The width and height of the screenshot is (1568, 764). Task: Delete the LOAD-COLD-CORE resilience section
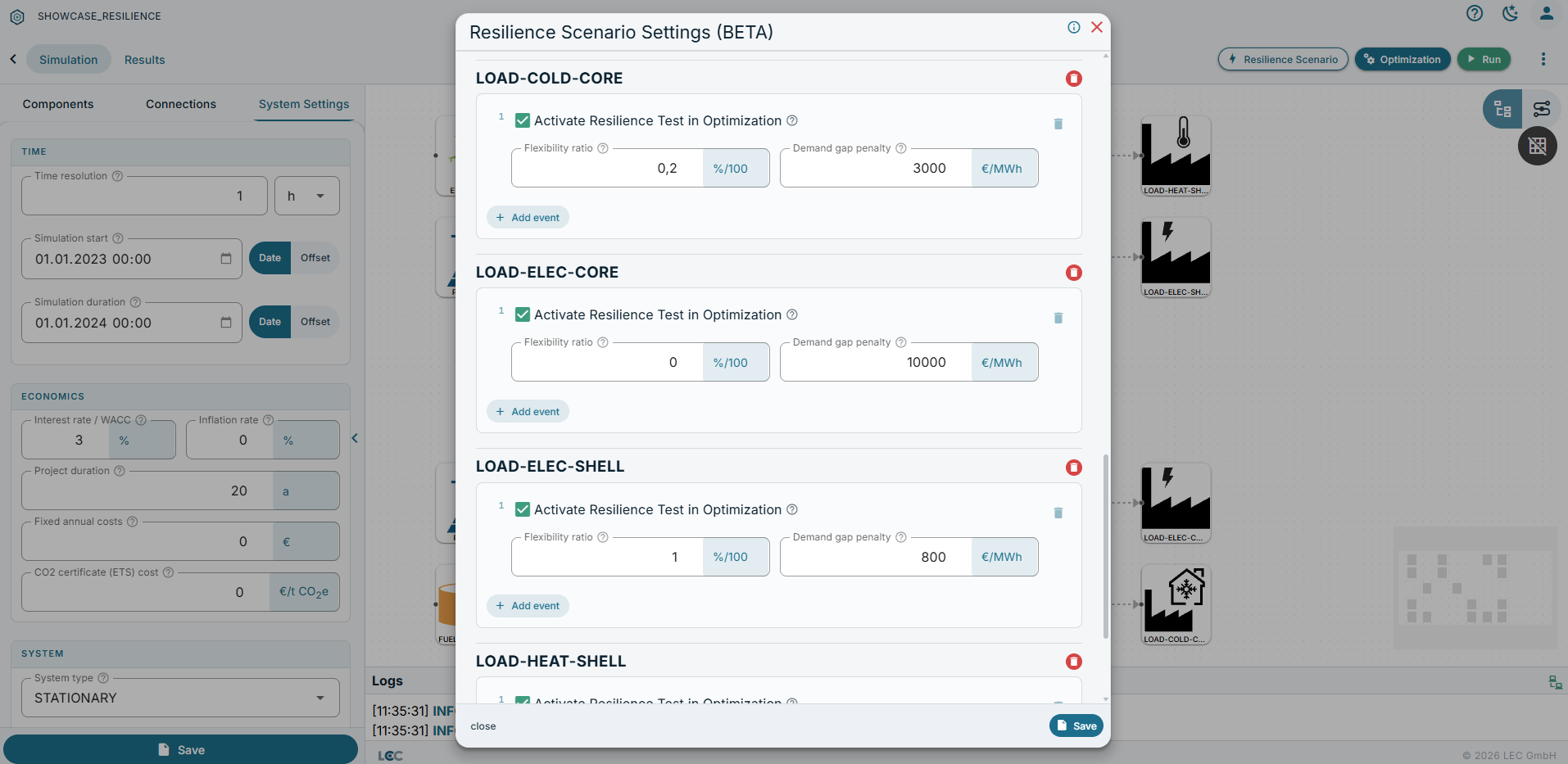pyautogui.click(x=1073, y=79)
